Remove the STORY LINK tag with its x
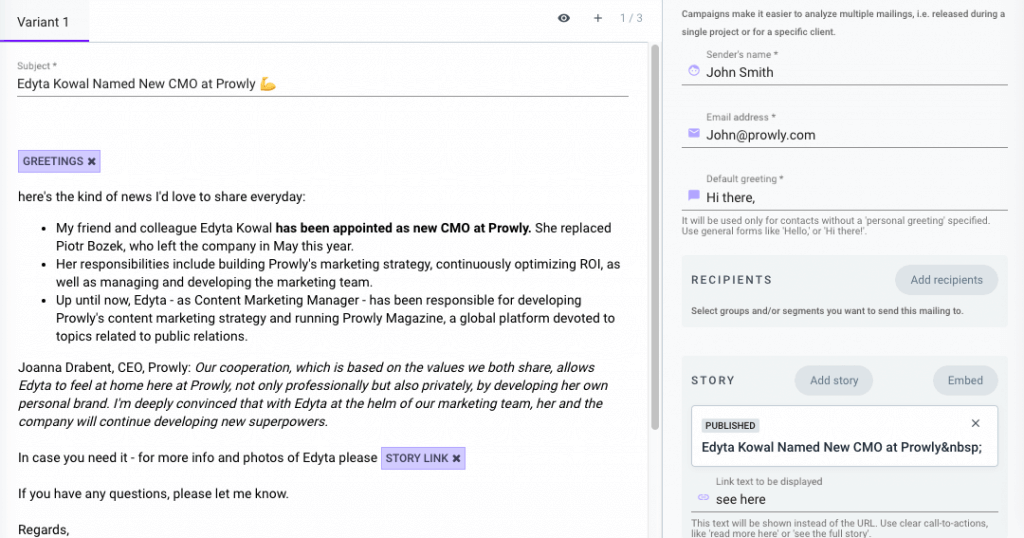This screenshot has width=1024, height=538. tap(457, 458)
